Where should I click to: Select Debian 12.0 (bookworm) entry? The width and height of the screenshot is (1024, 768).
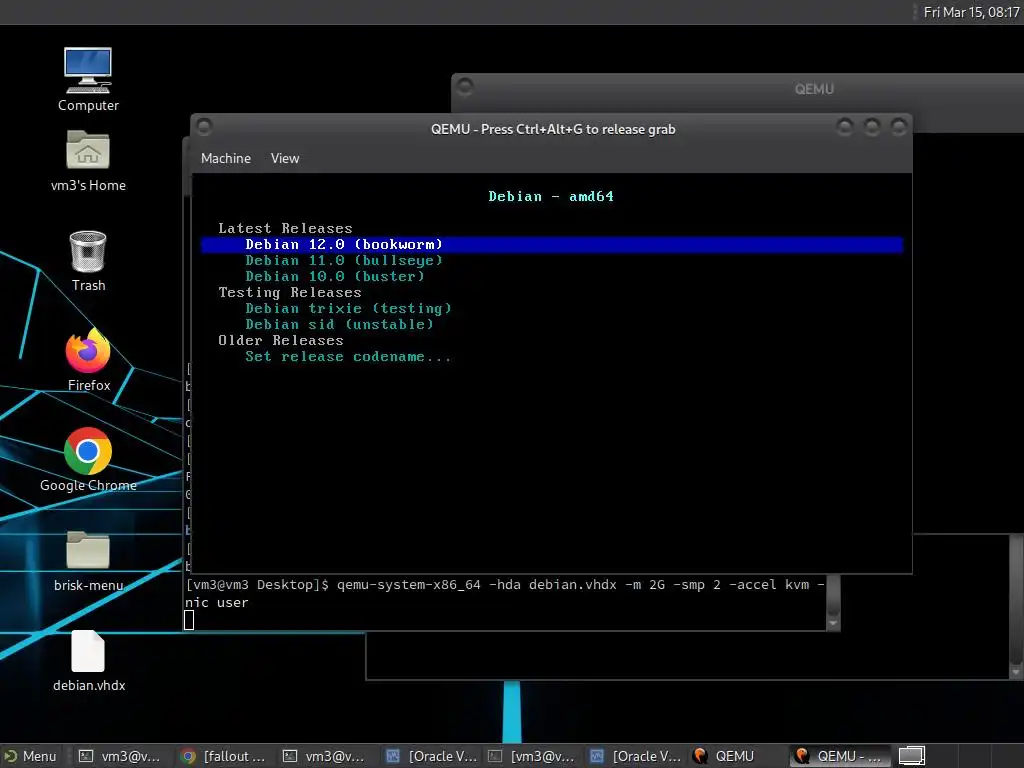pyautogui.click(x=552, y=244)
